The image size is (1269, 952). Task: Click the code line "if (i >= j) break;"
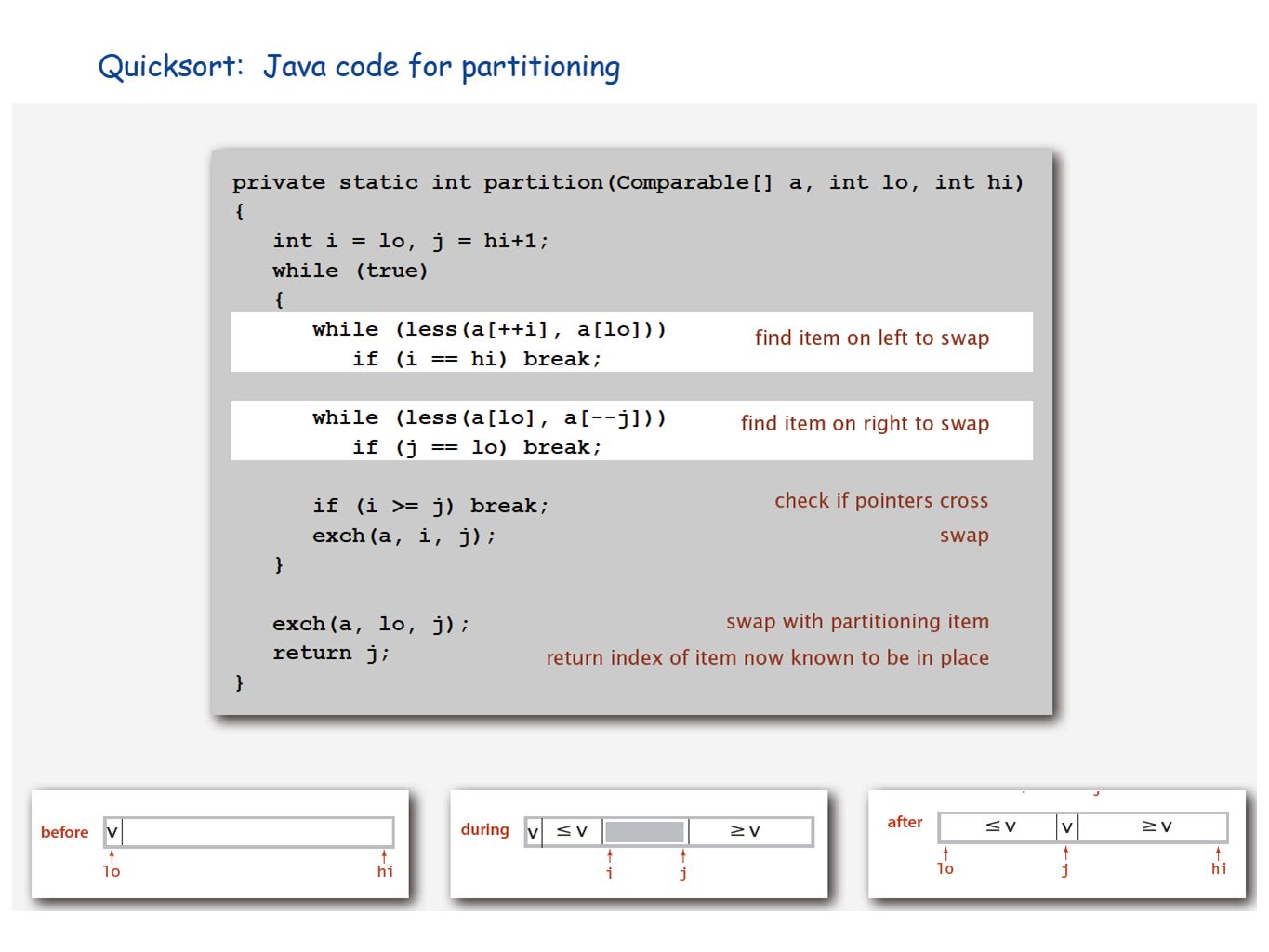pos(430,506)
